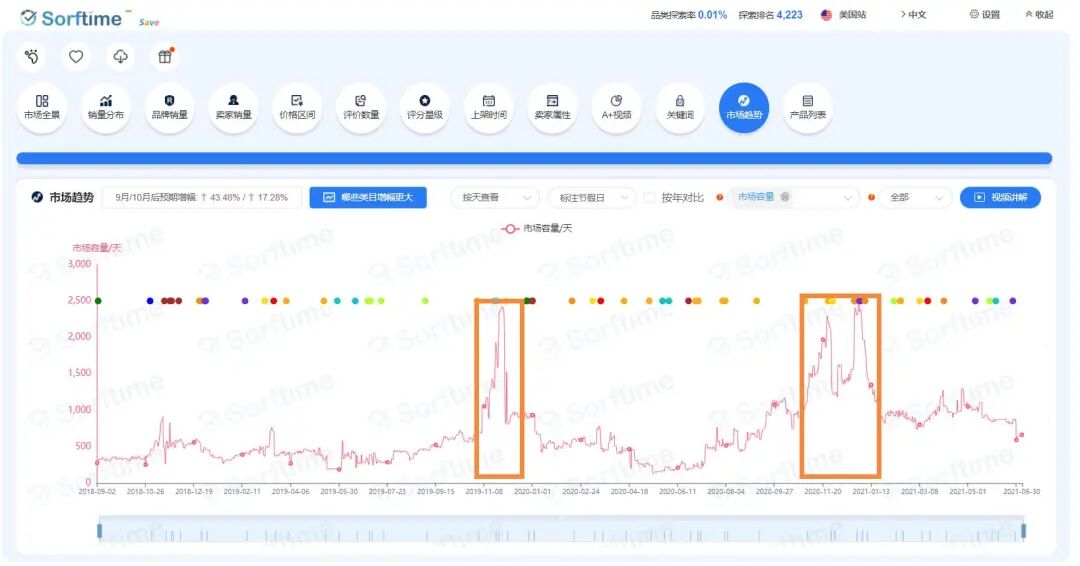1080x566 pixels.
Task: Select 美国站 US marketplace
Action: coord(852,14)
